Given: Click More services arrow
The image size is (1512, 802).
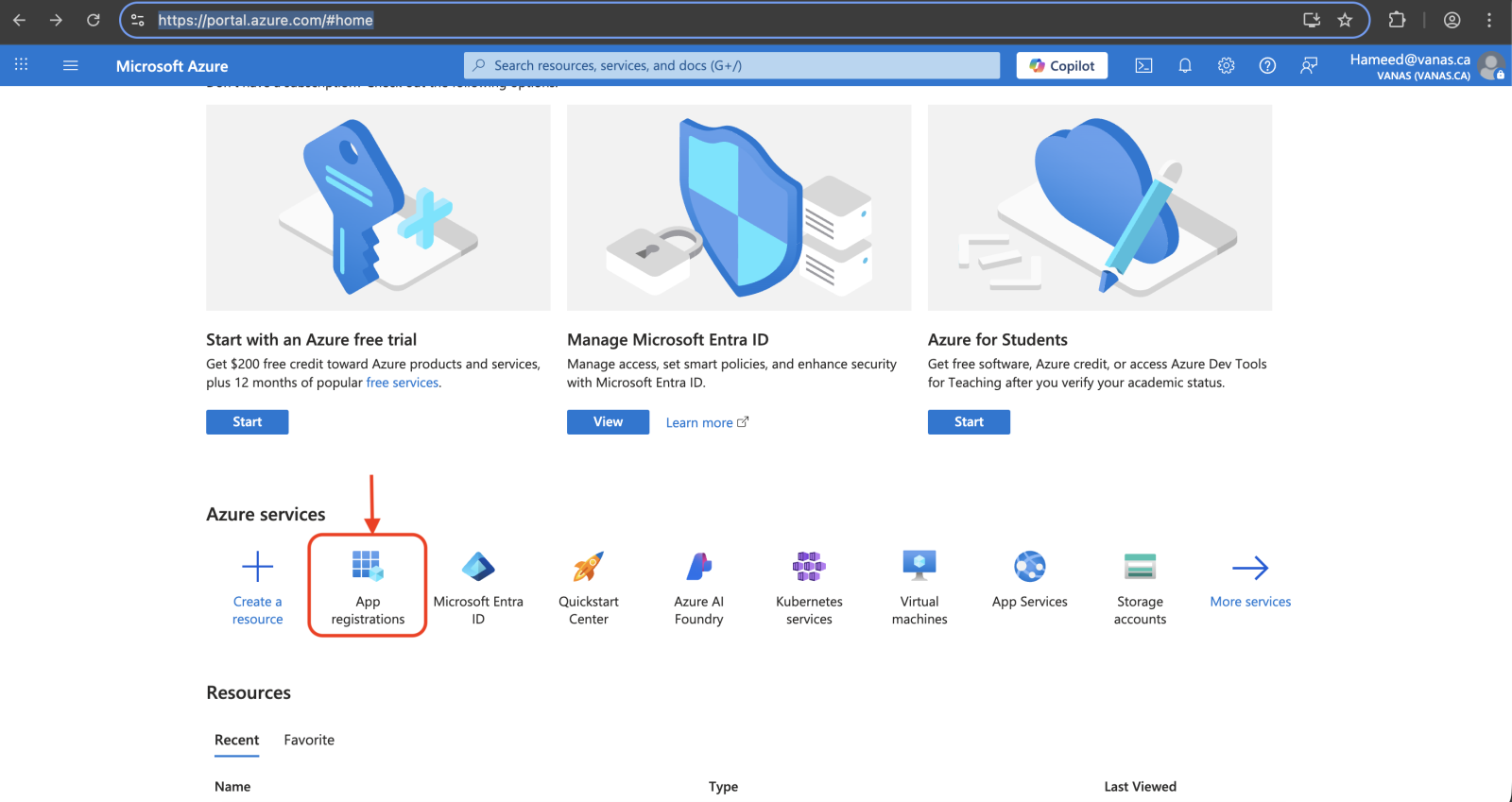Looking at the screenshot, I should [1250, 568].
